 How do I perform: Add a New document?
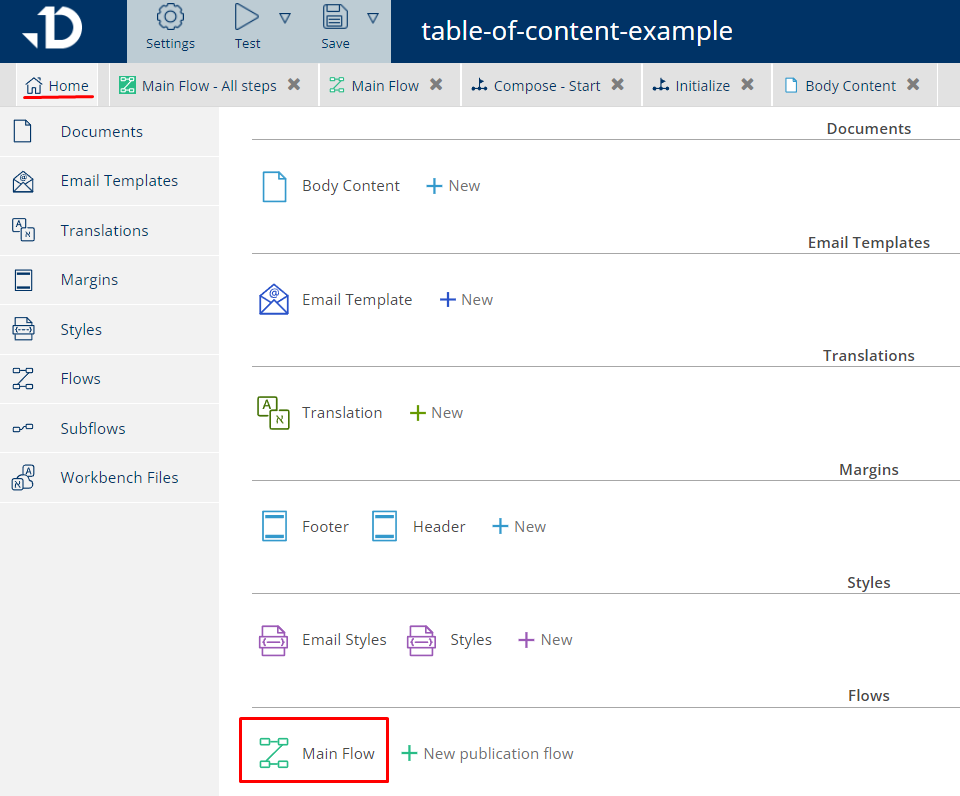(x=453, y=186)
